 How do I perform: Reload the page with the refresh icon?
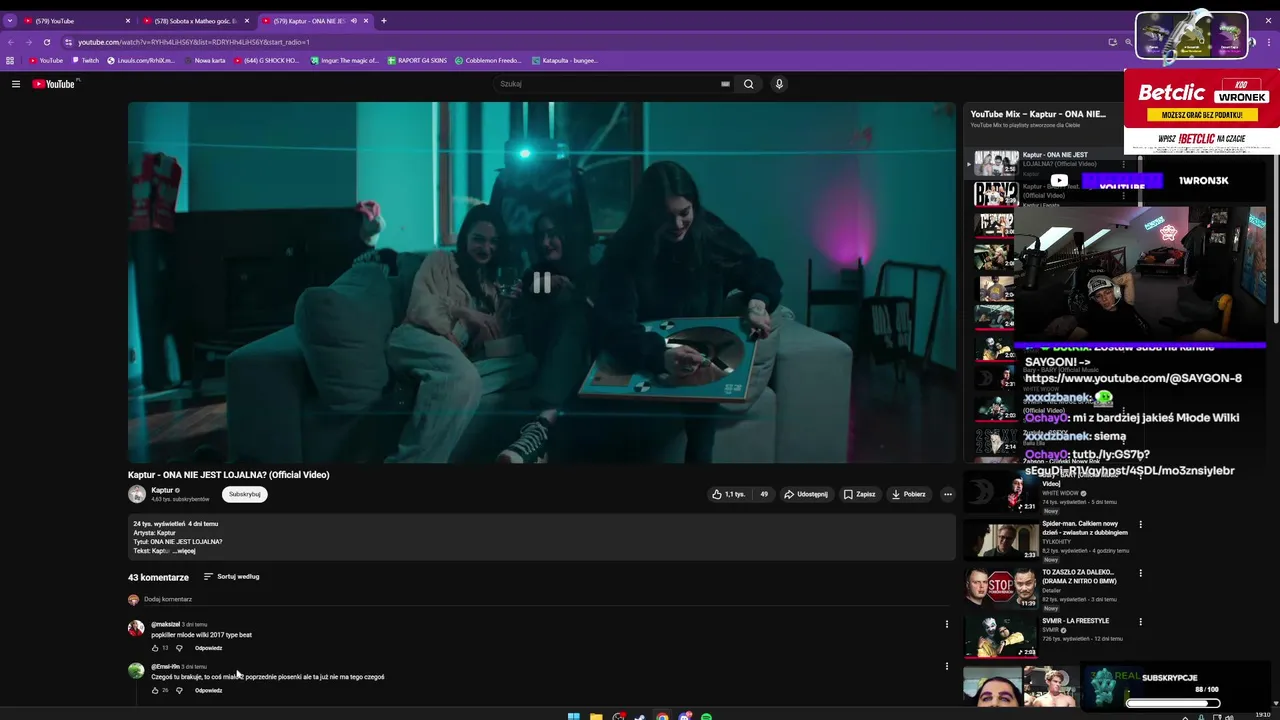46,42
